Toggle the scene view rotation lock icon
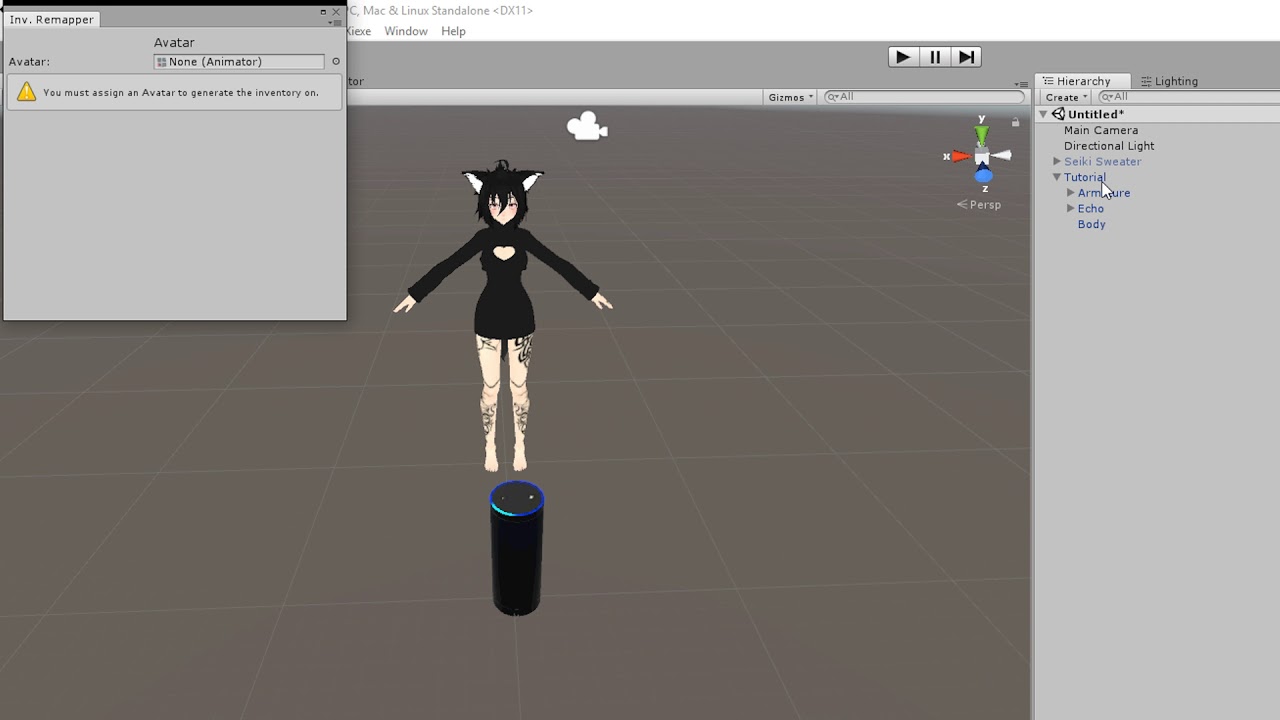Image resolution: width=1280 pixels, height=720 pixels. click(1015, 122)
